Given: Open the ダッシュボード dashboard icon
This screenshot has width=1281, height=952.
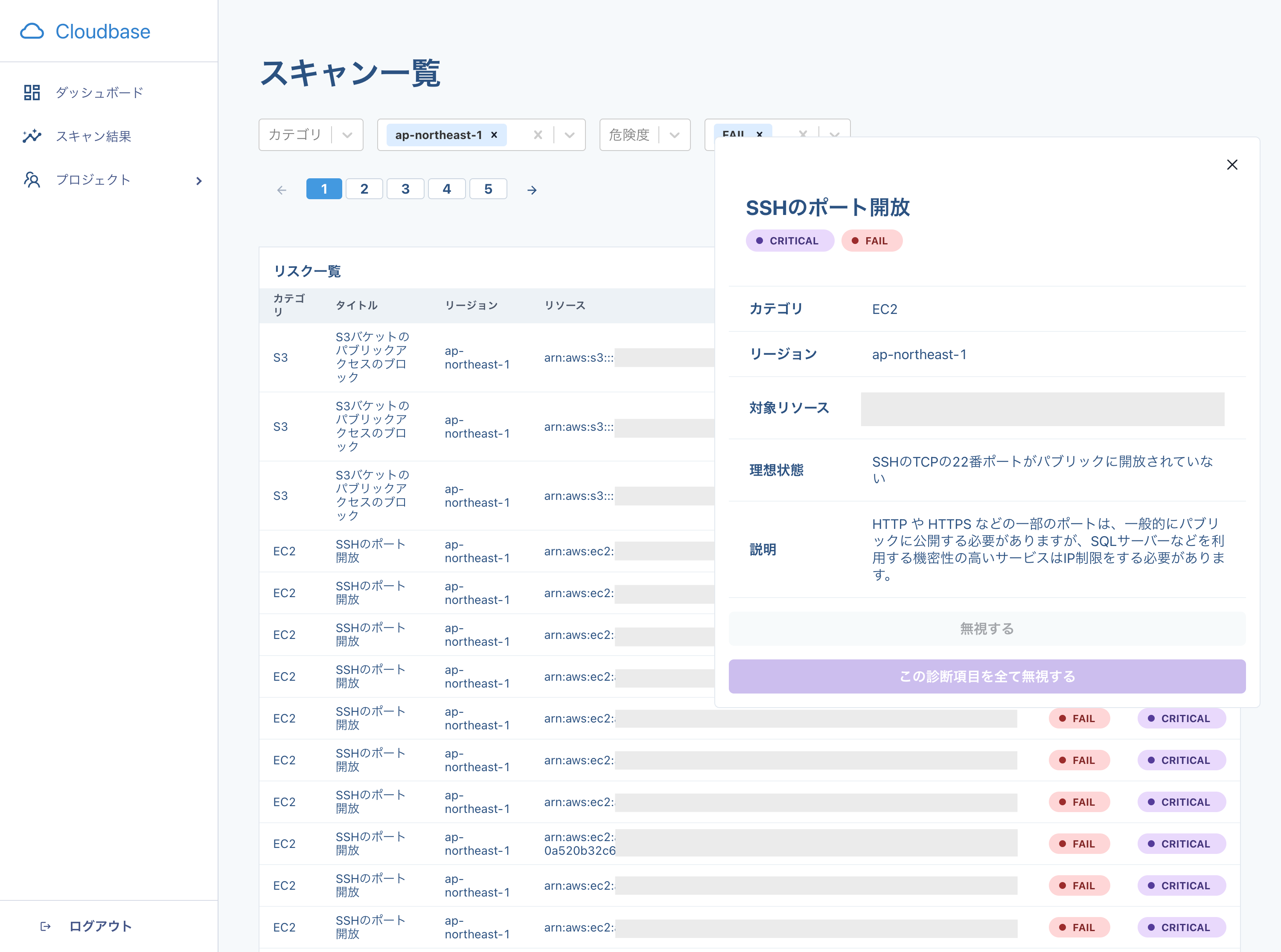Looking at the screenshot, I should [x=32, y=92].
